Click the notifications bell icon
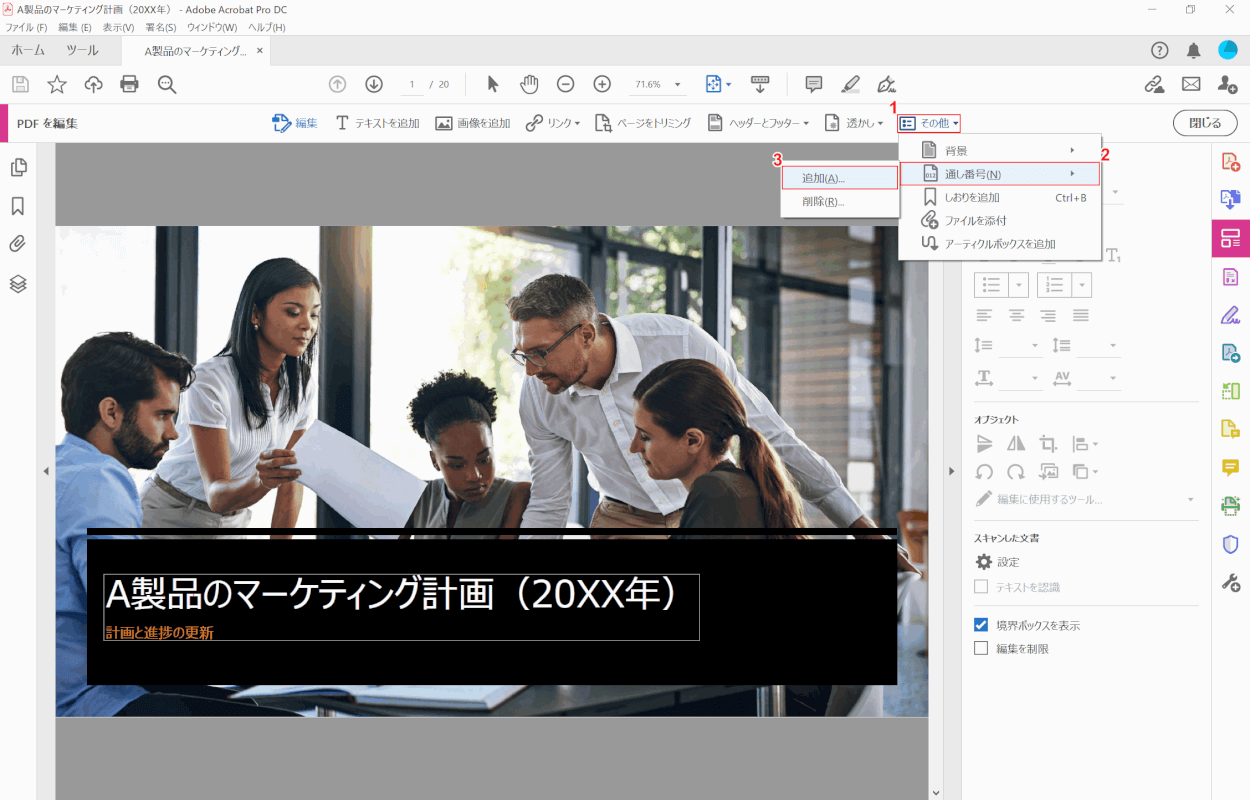 [x=1193, y=50]
